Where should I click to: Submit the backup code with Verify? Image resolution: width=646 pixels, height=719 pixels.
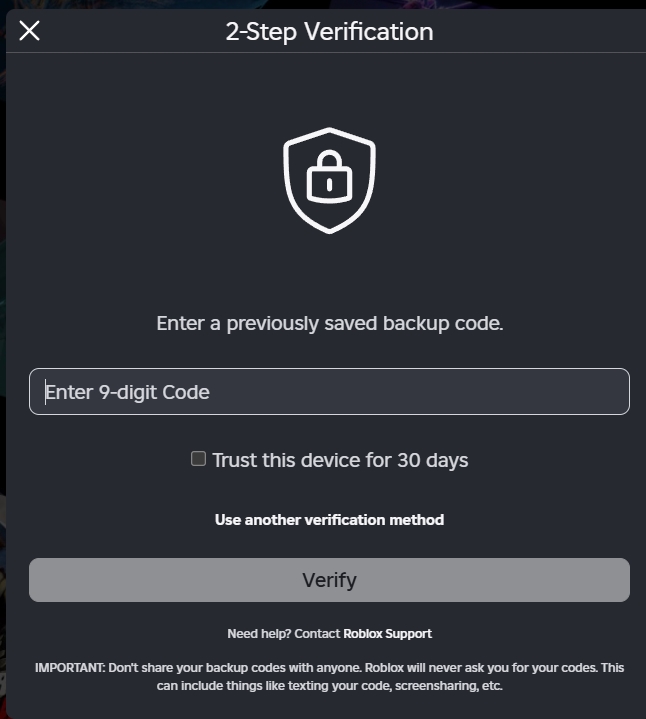[x=329, y=580]
